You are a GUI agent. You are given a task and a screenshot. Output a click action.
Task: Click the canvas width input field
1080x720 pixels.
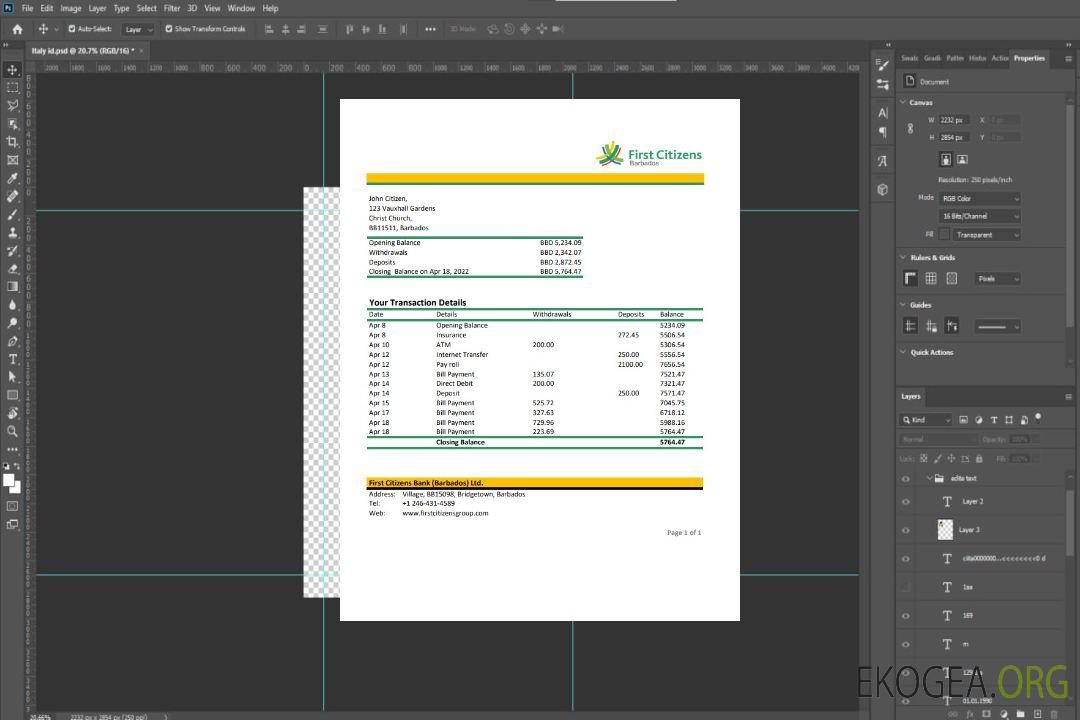tap(953, 120)
